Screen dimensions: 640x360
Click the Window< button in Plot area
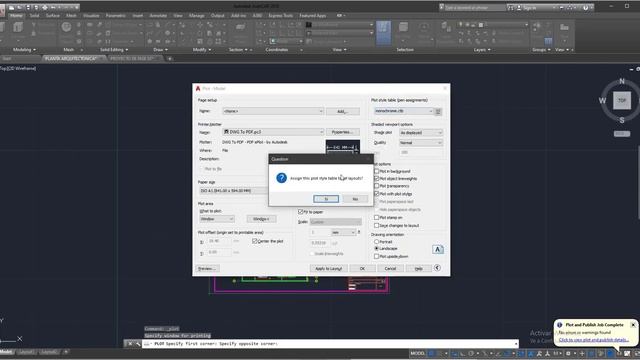[261, 219]
